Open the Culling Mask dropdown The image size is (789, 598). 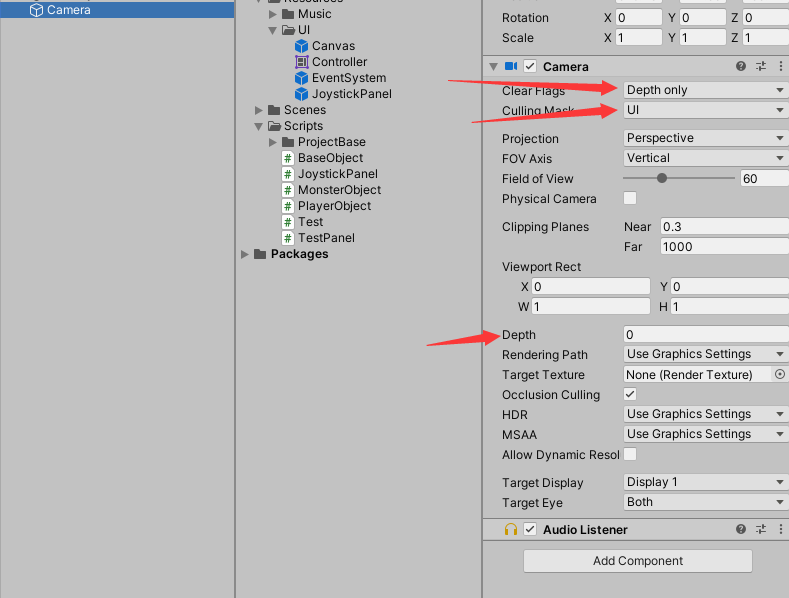click(x=705, y=110)
